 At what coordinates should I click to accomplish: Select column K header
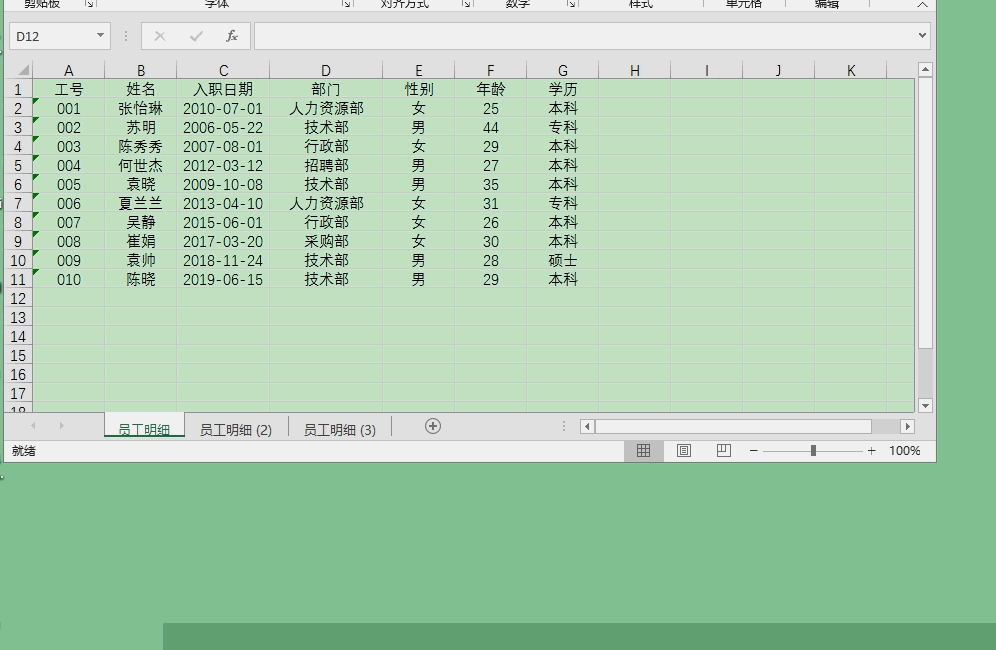click(851, 71)
